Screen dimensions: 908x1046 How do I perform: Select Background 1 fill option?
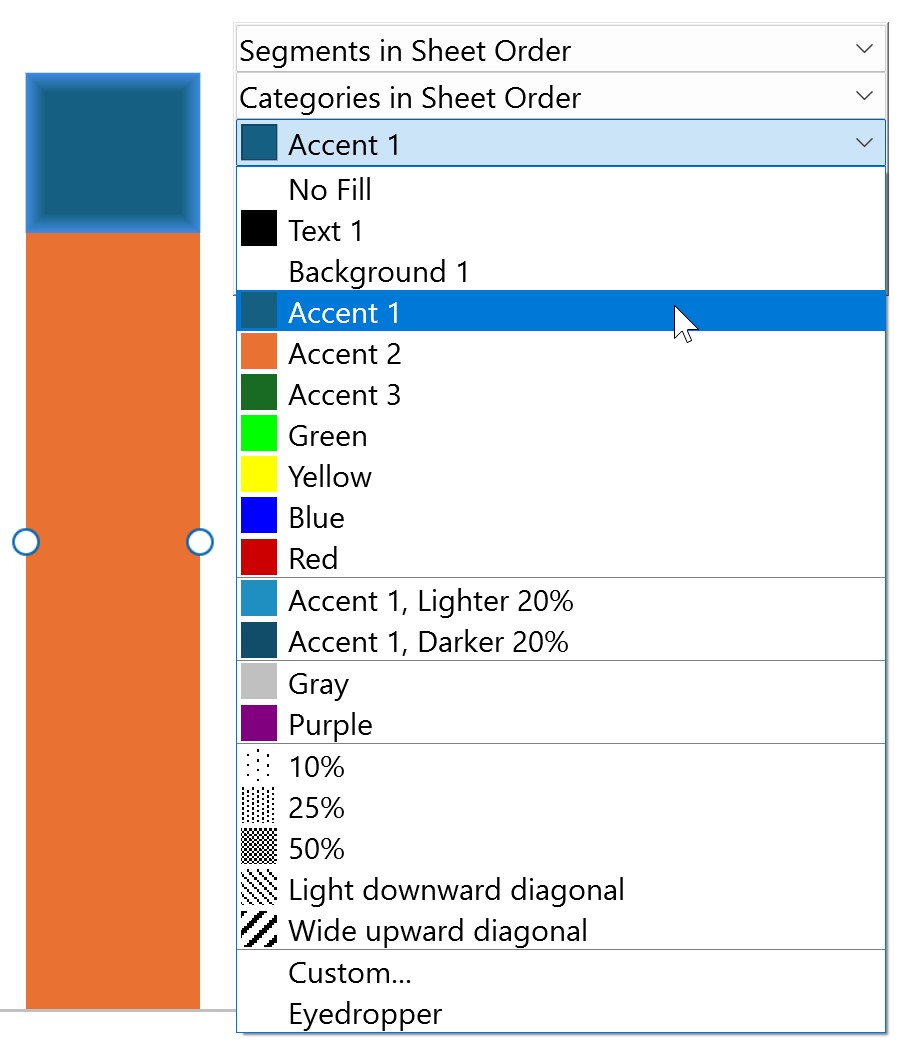[378, 272]
